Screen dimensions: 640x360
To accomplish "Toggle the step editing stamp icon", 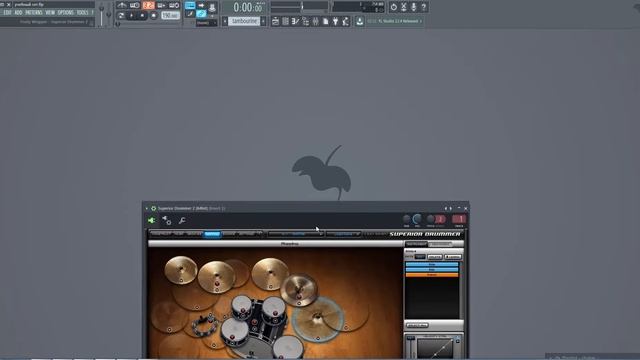I will coord(212,7).
